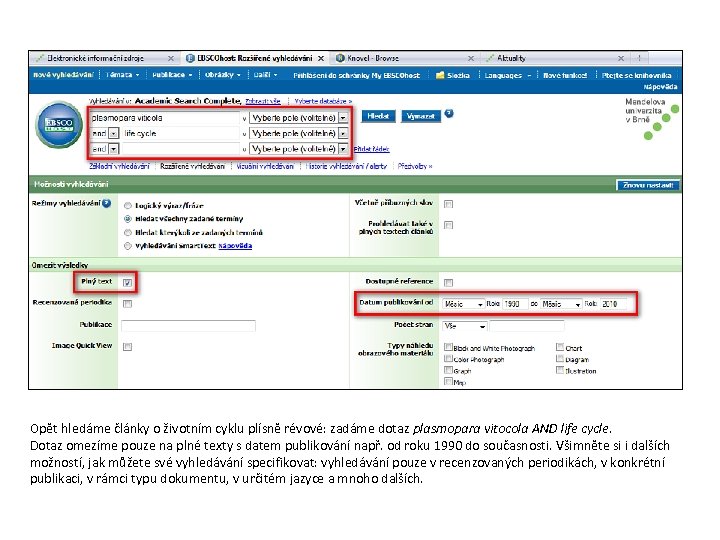The height and width of the screenshot is (540, 720).
Task: Check the Chart image type
Action: 560,347
